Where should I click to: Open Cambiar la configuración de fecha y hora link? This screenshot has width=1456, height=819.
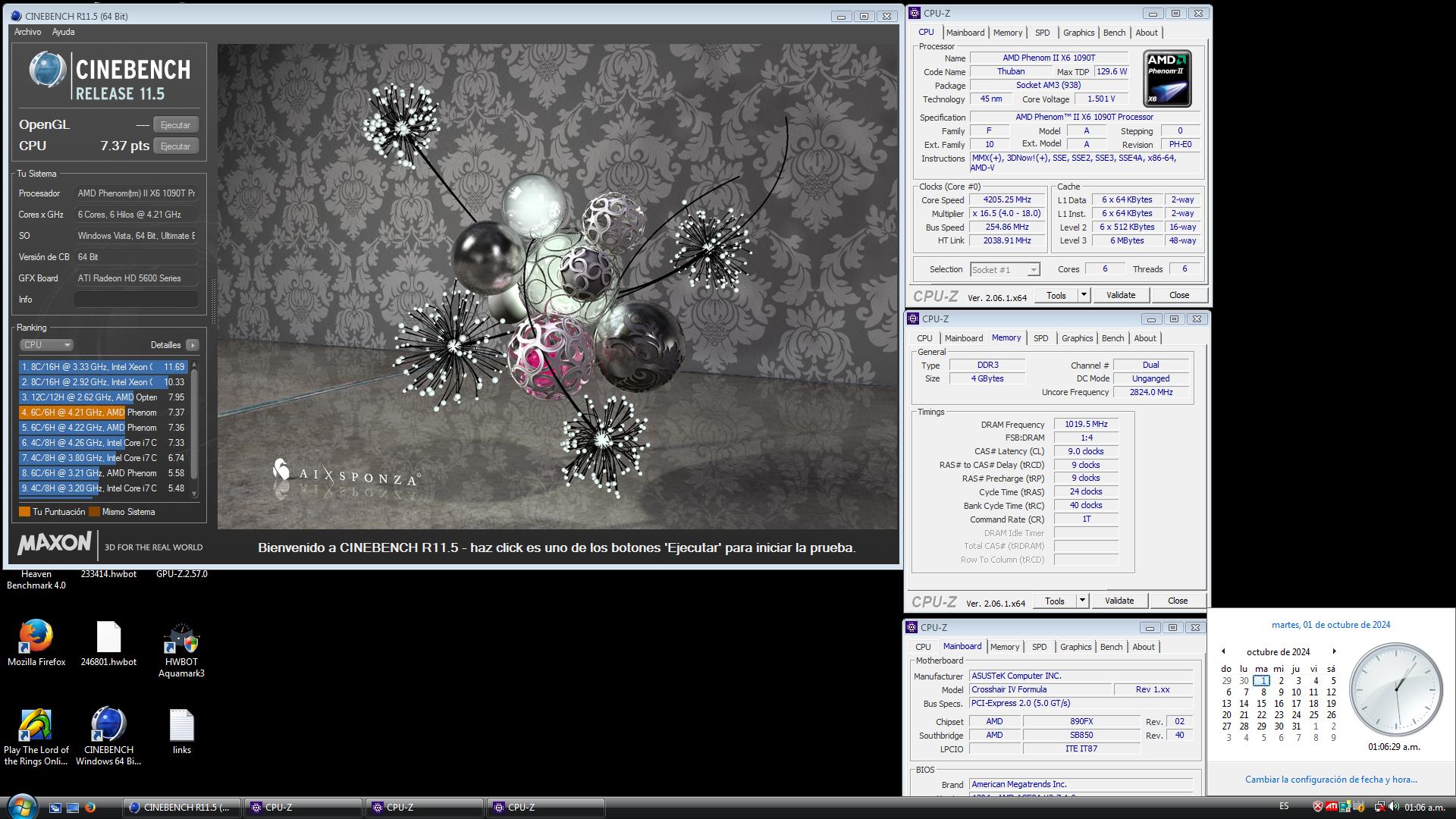[1331, 780]
